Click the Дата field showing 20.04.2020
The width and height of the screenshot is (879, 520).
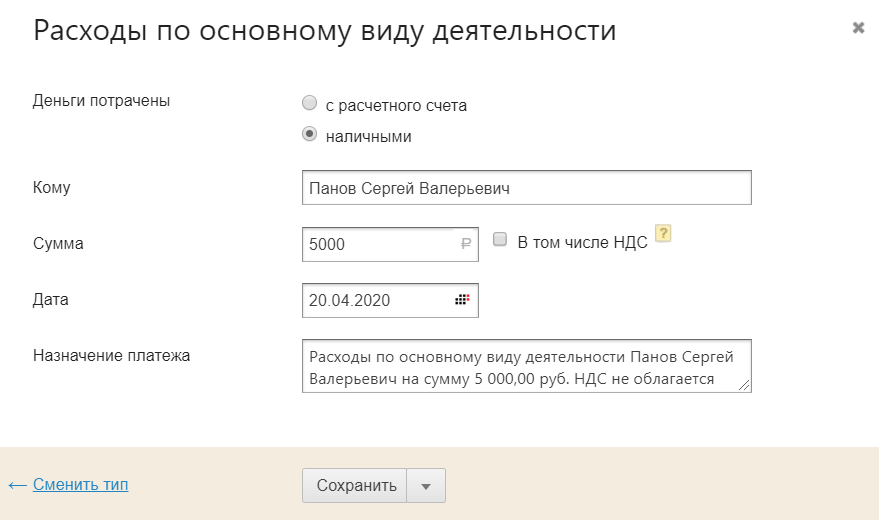(x=375, y=300)
